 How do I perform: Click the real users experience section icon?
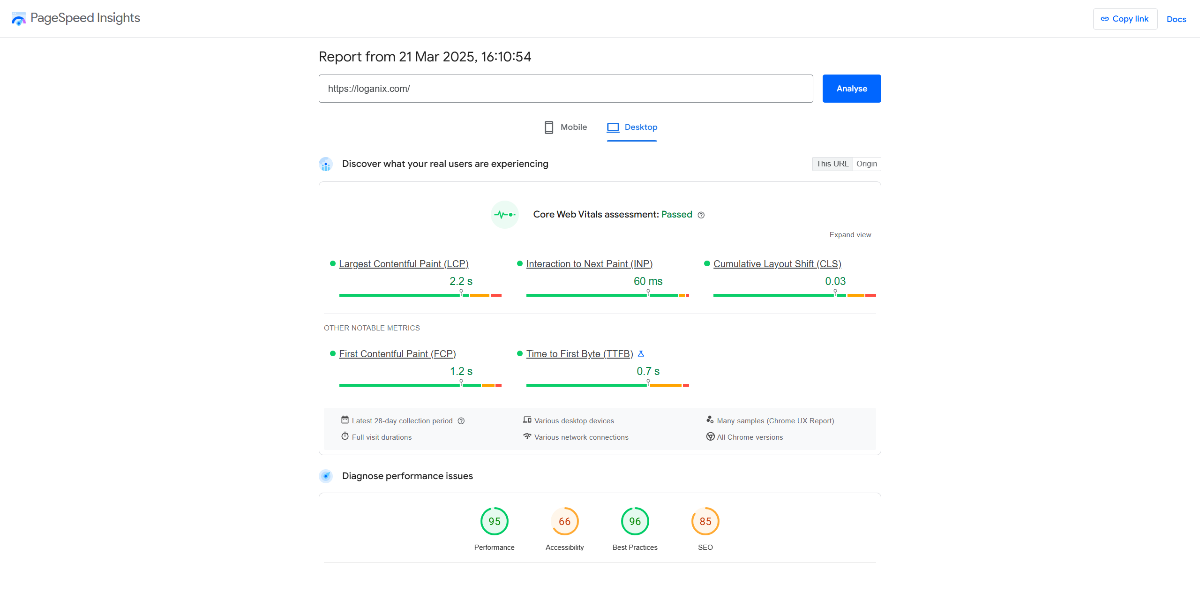click(325, 164)
